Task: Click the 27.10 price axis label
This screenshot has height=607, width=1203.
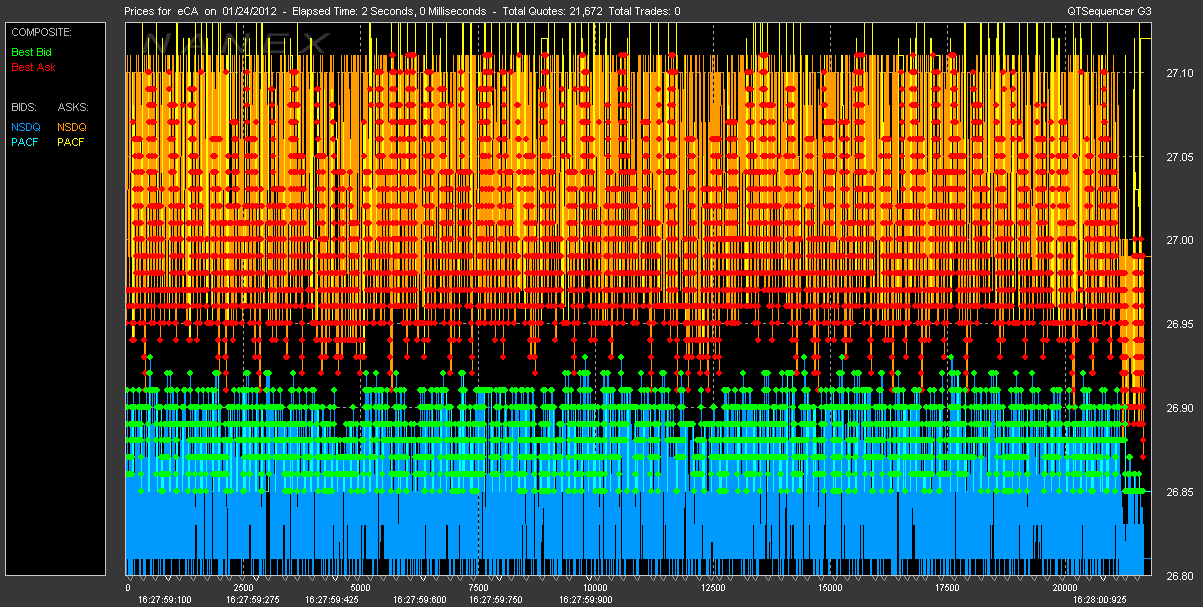Action: 1179,73
